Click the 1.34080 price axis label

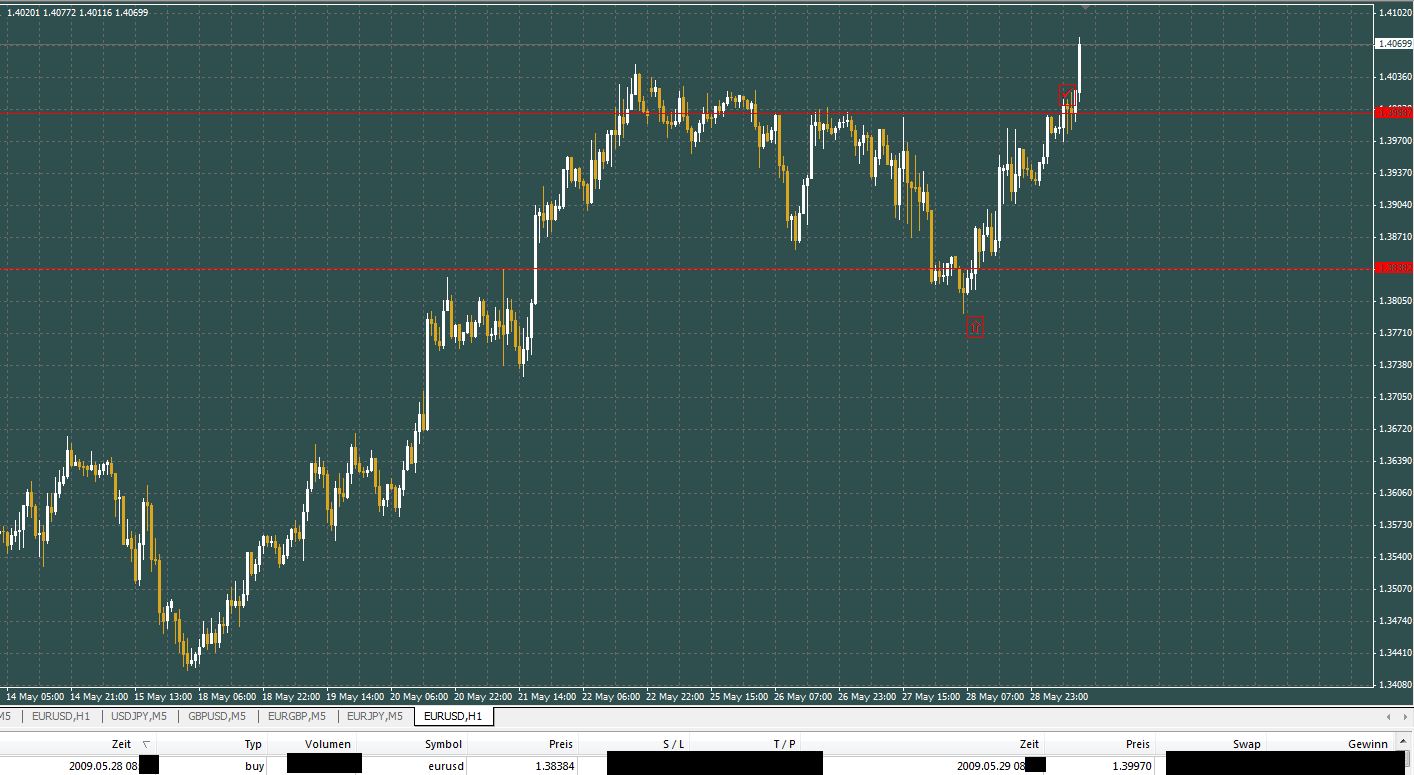1394,684
